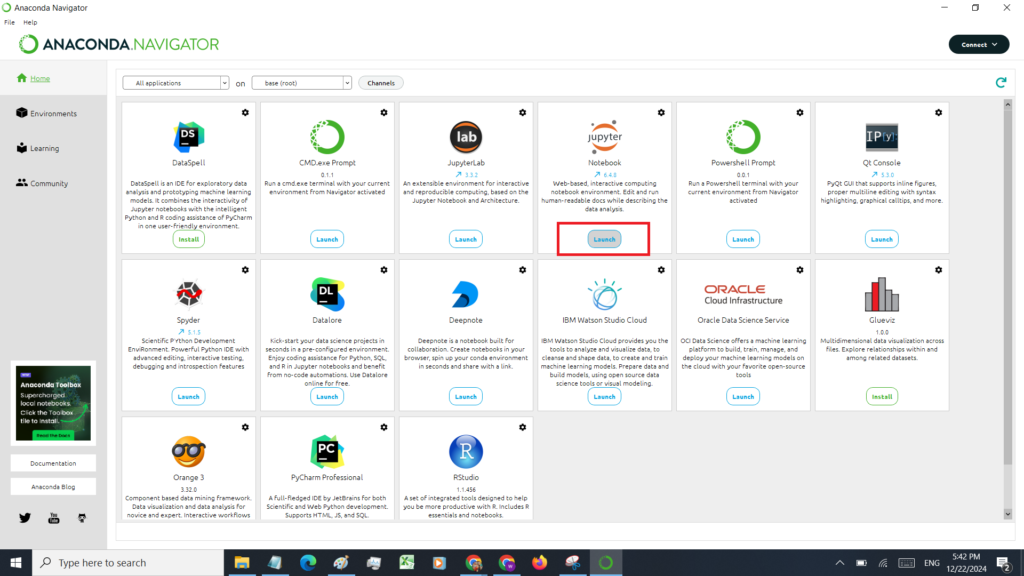This screenshot has height=576, width=1024.
Task: Switch to the Environments tab
Action: [53, 114]
